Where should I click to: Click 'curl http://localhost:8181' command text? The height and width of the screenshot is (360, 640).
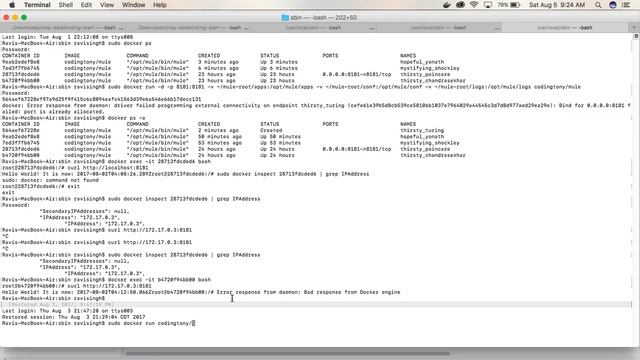[x=108, y=168]
